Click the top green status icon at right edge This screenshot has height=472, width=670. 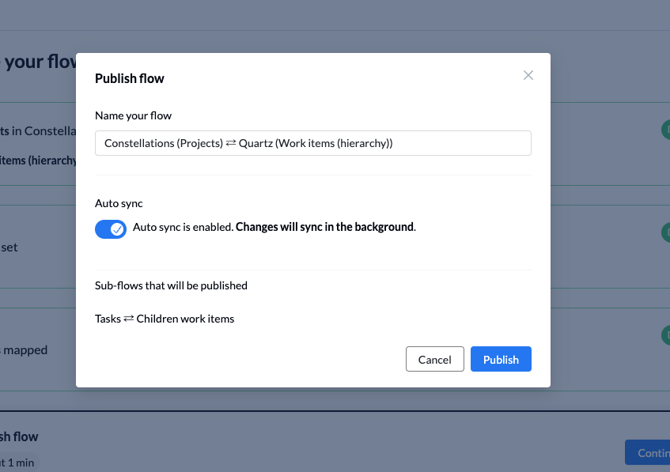[x=666, y=130]
